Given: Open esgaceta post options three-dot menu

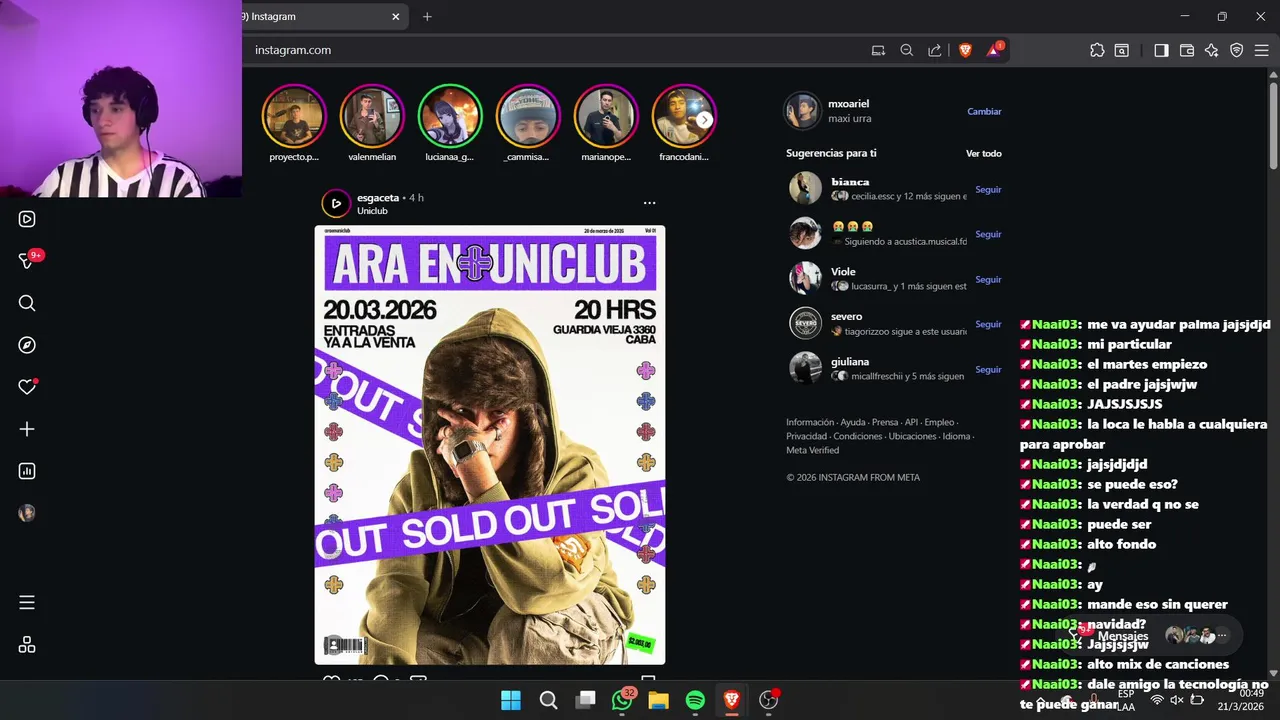Looking at the screenshot, I should [x=649, y=203].
